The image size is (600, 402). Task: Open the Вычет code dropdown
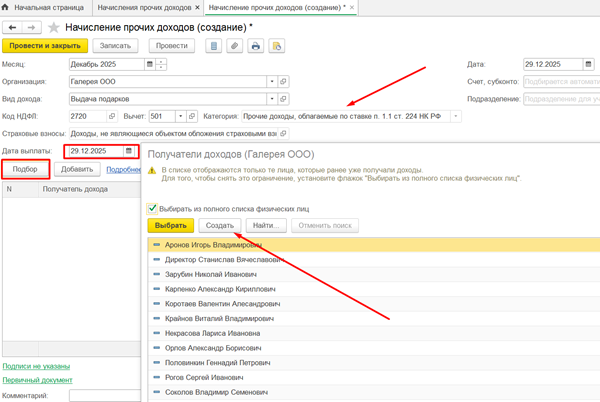[181, 116]
